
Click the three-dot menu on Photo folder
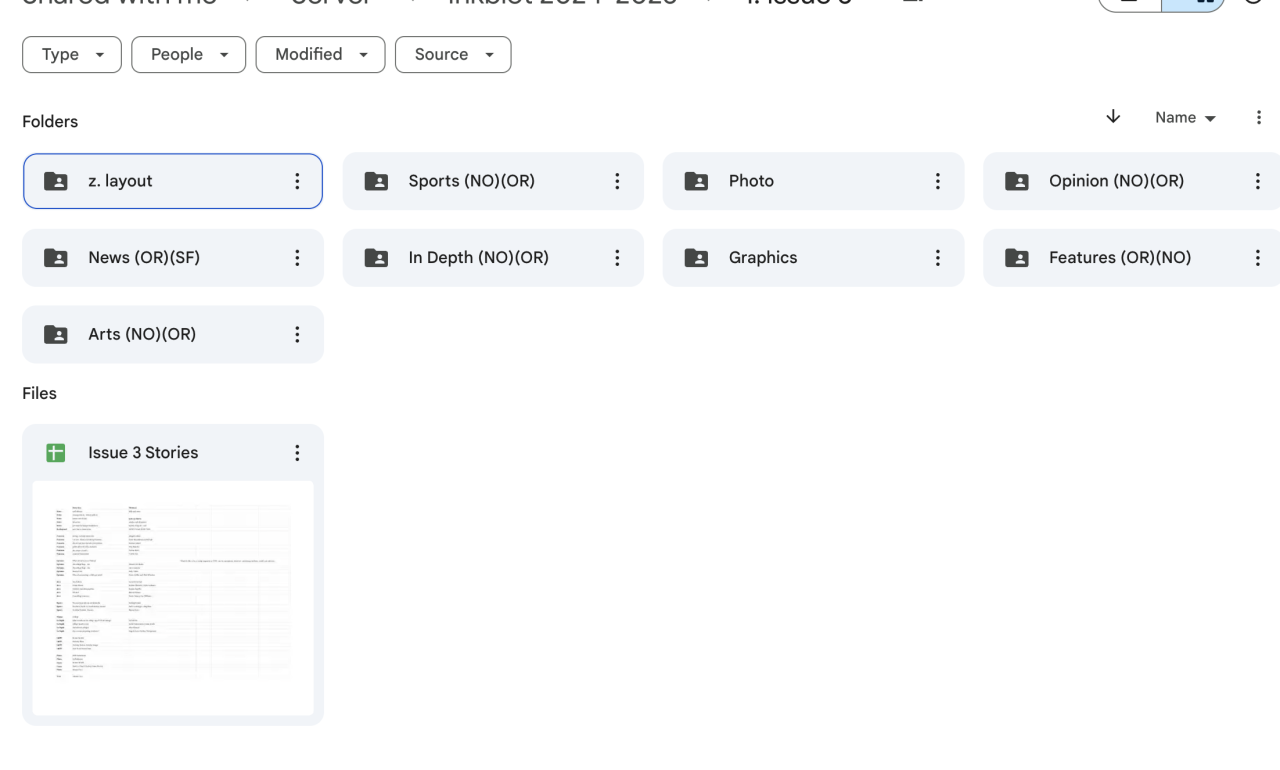pos(937,181)
